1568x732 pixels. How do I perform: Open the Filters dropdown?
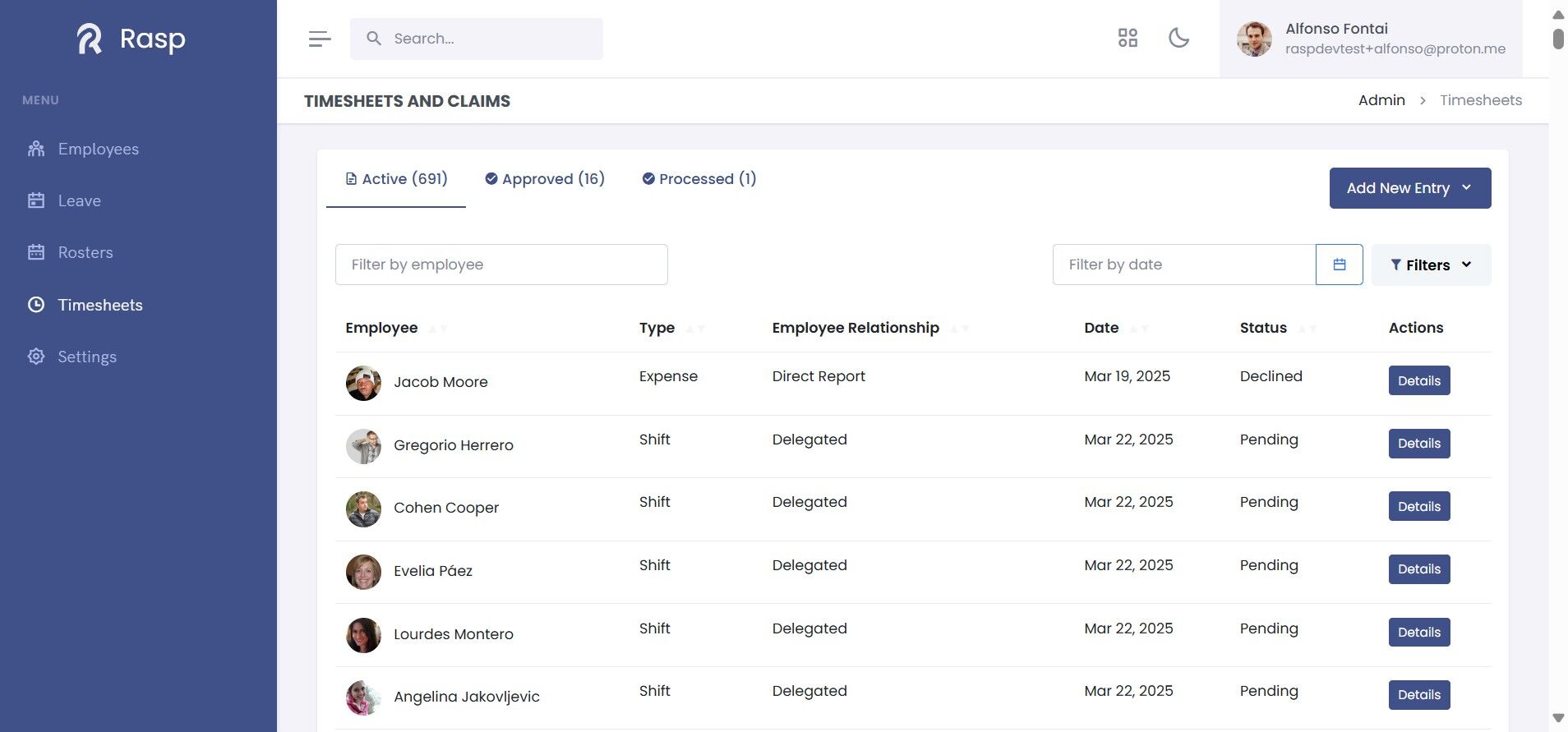(x=1431, y=265)
